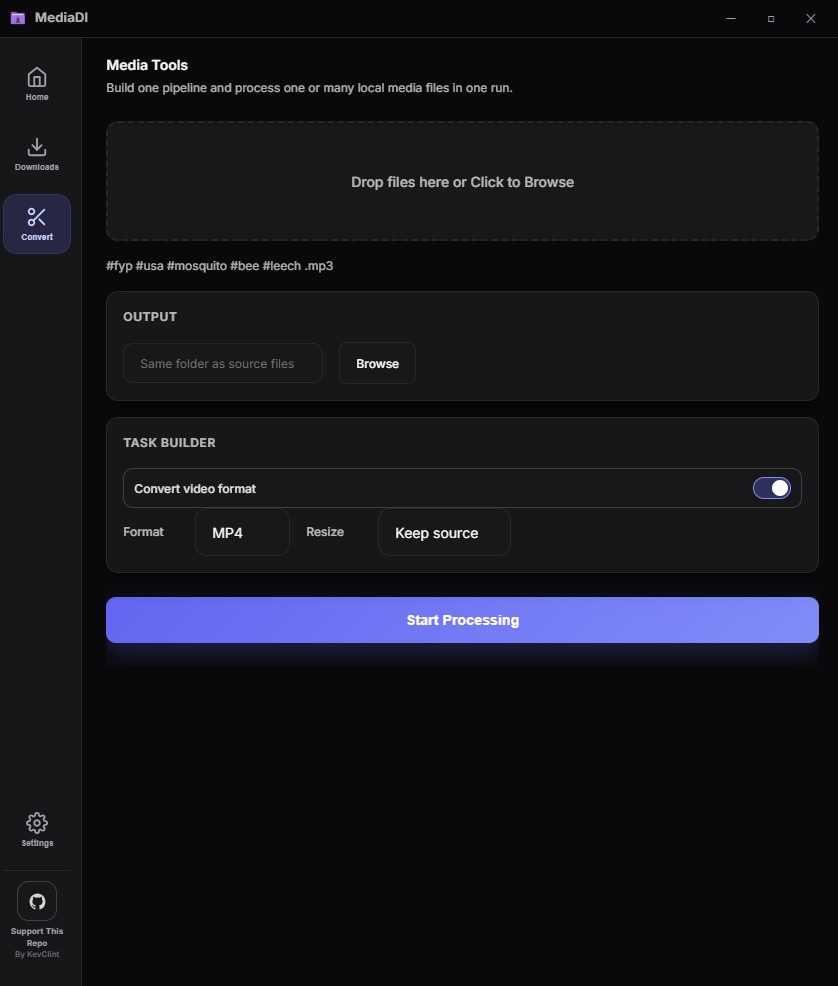Disable the Convert video format toggle
Screen dimensions: 838x986
click(772, 487)
